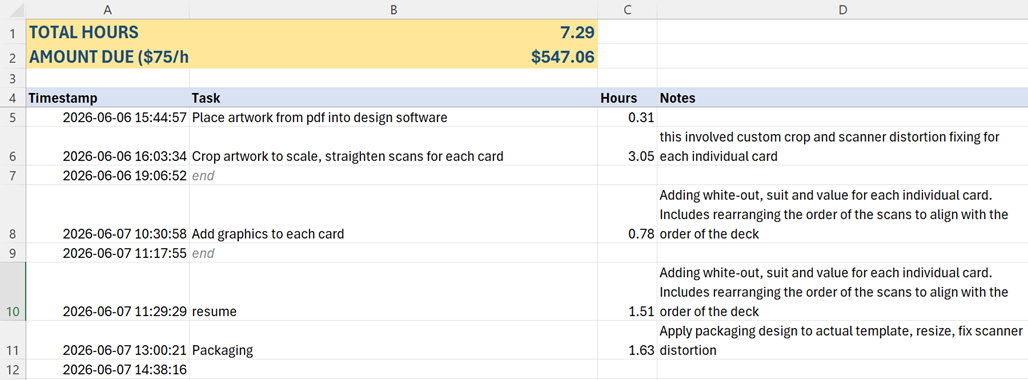Select the 2026-06-07 14:38:16 timestamp cell
Viewport: 1028px width, 380px height.
[108, 370]
